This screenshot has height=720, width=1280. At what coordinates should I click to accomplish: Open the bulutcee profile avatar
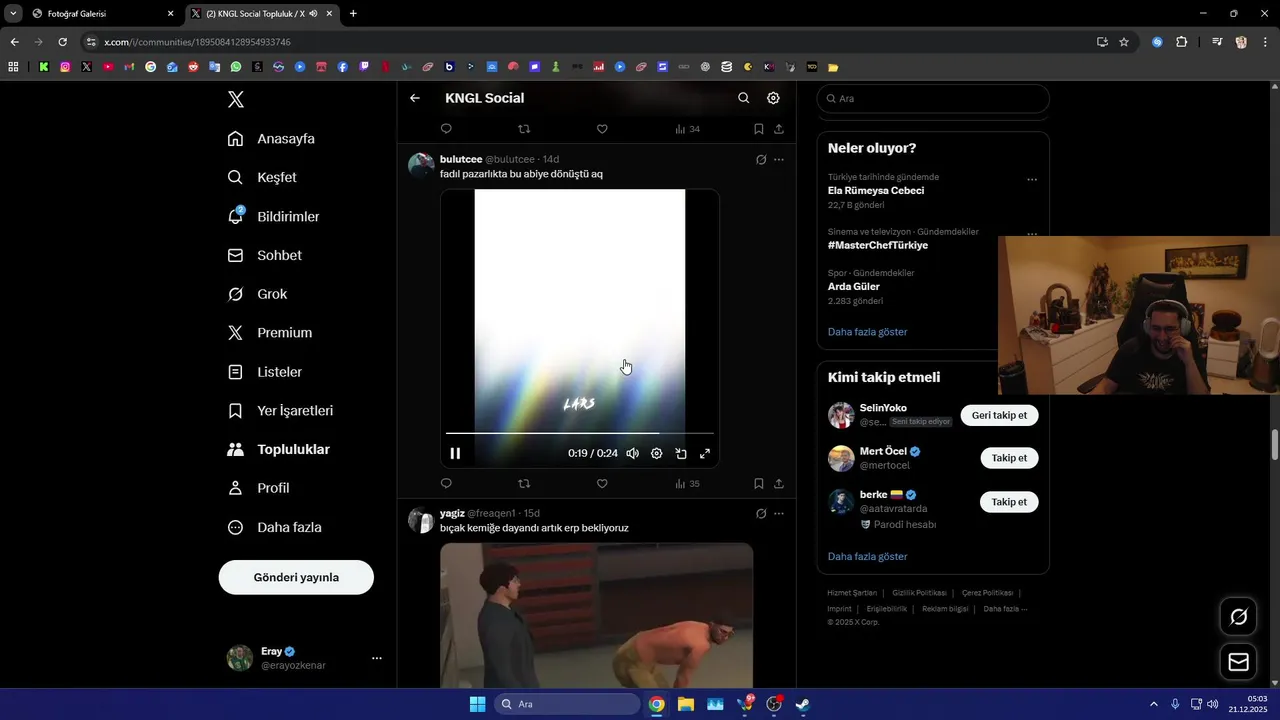point(421,165)
